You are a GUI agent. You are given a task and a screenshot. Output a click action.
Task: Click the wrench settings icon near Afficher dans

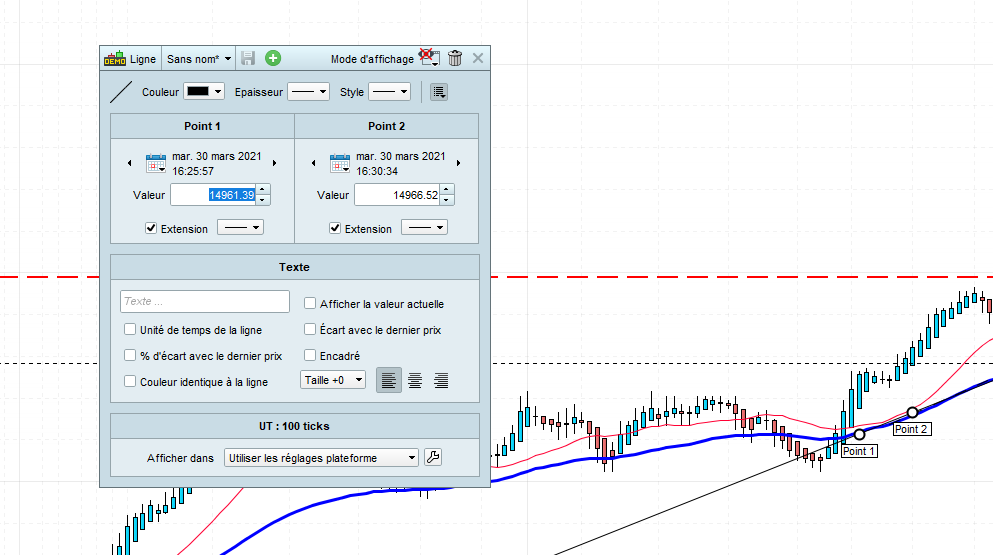click(433, 457)
